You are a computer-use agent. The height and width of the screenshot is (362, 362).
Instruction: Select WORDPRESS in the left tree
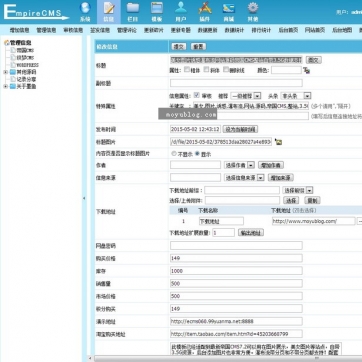(28, 65)
